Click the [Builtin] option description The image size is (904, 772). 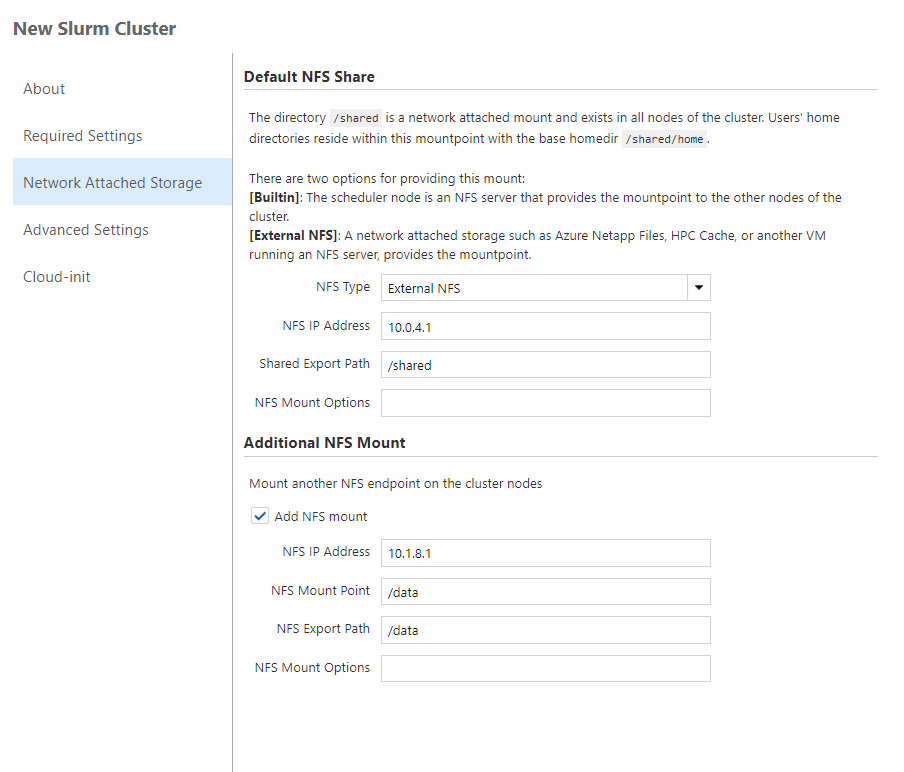[x=545, y=206]
